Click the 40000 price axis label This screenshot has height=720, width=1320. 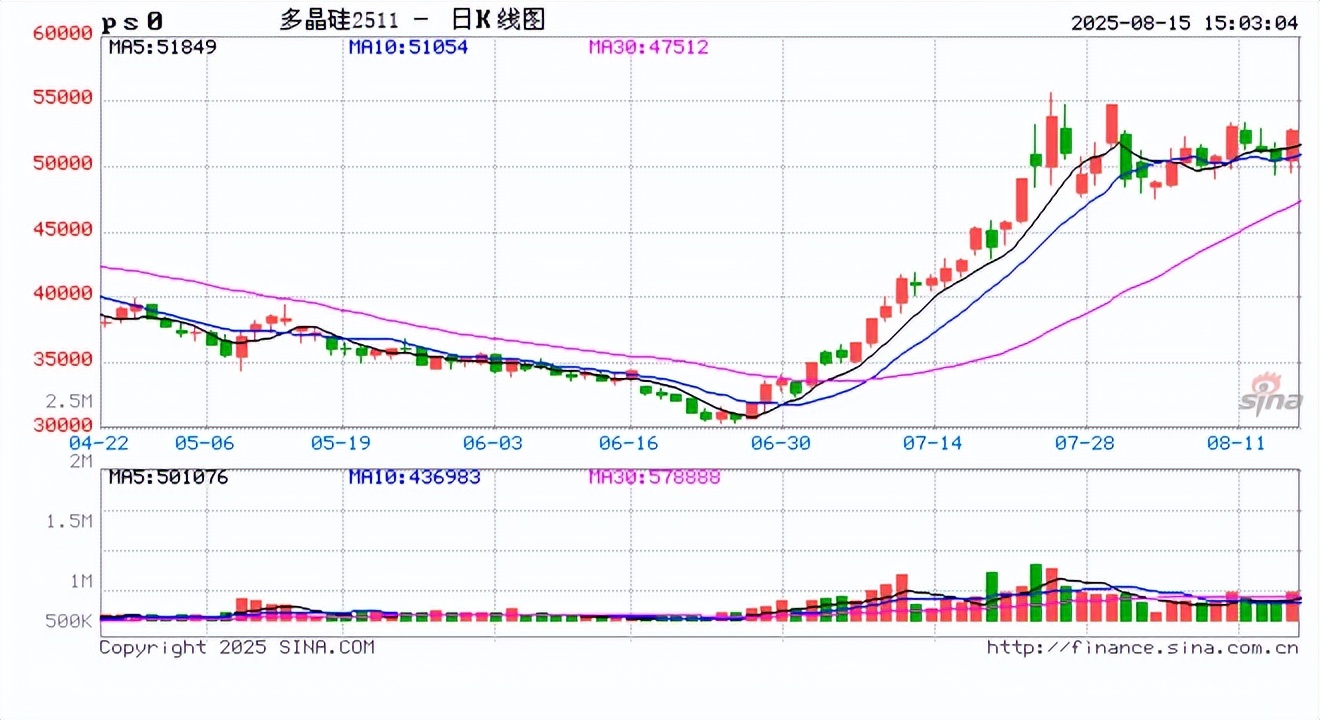62,294
